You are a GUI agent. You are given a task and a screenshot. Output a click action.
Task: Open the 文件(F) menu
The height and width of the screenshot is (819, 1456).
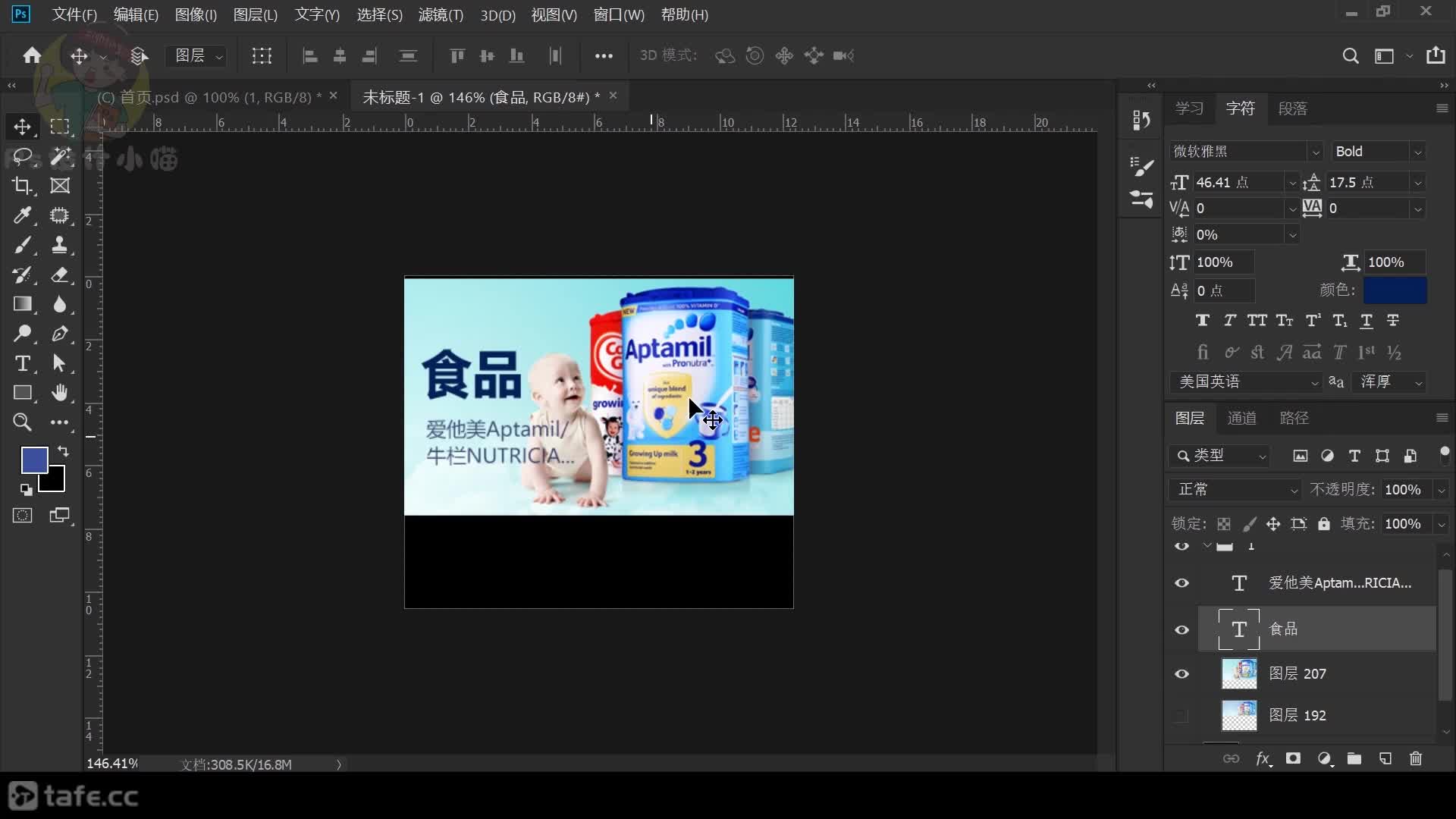[x=74, y=14]
